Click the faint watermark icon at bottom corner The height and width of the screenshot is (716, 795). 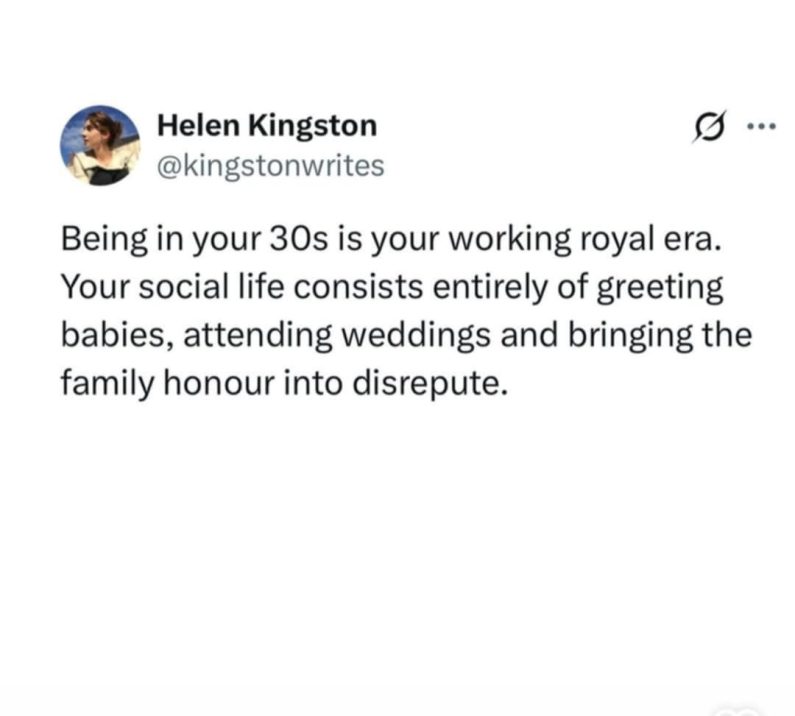738,709
